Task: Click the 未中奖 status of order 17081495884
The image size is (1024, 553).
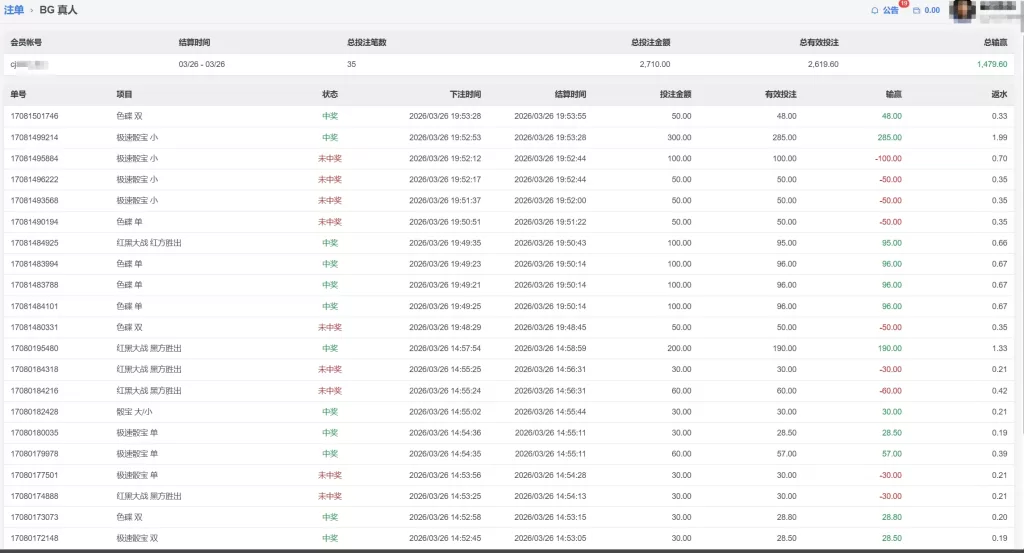Action: pos(330,158)
